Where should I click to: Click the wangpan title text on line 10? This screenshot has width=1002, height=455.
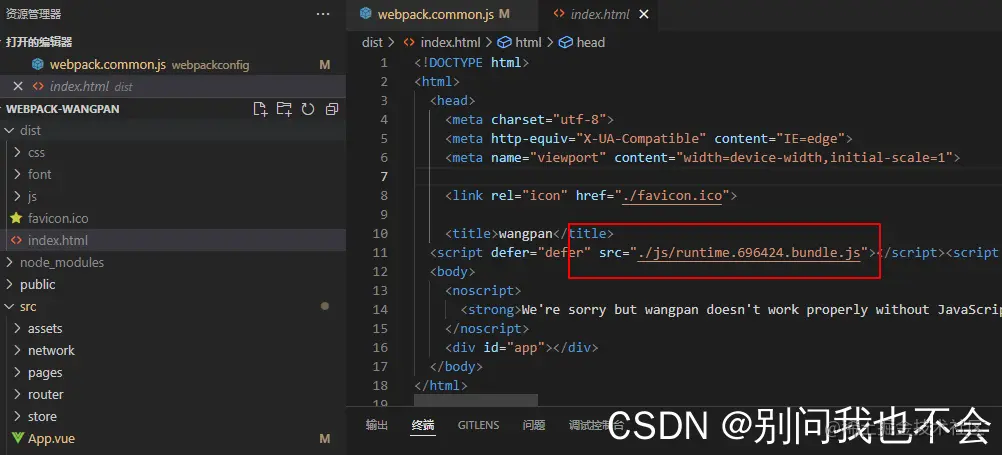click(x=525, y=233)
